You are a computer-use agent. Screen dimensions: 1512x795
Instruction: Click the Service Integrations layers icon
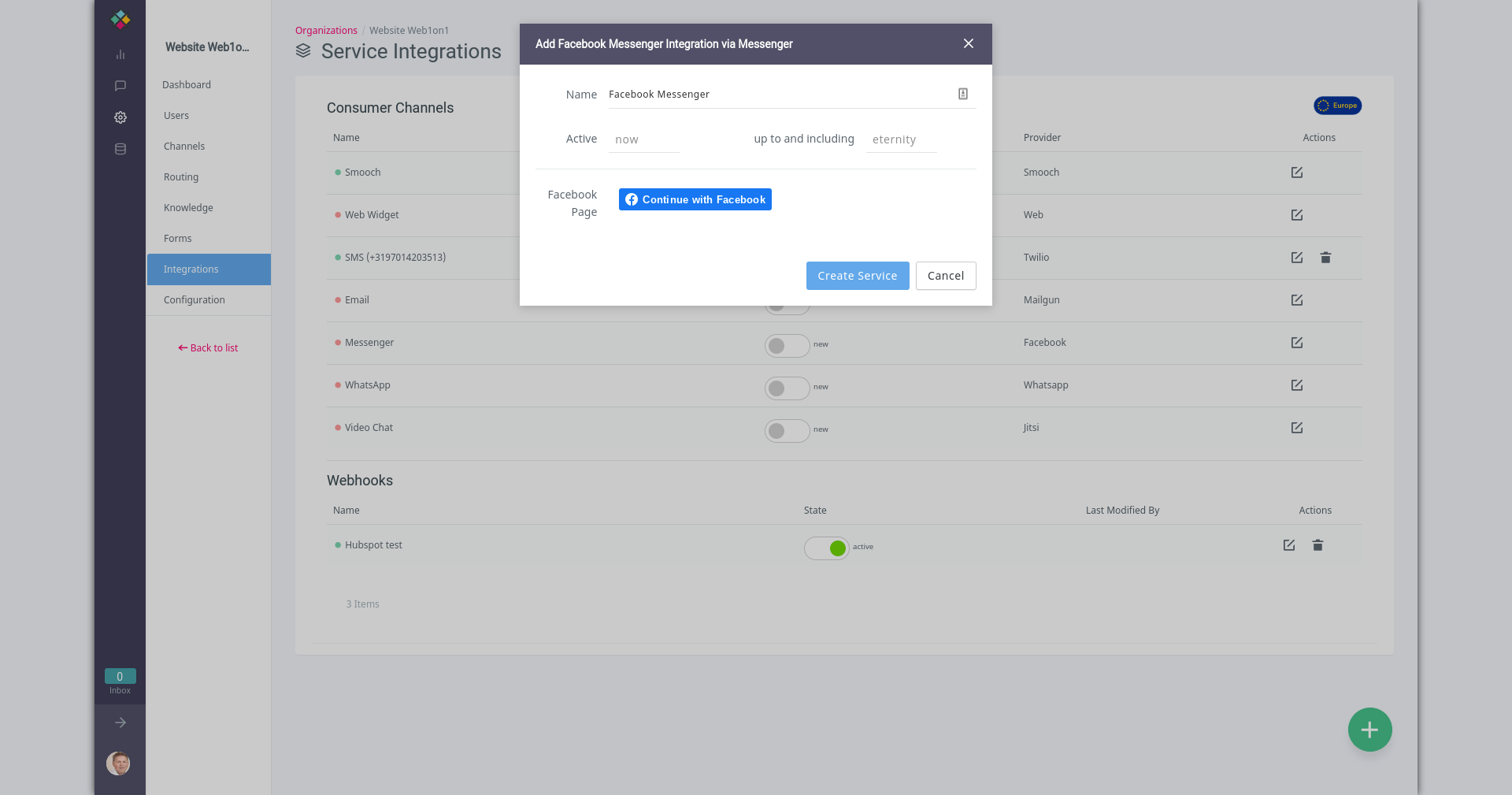click(303, 51)
